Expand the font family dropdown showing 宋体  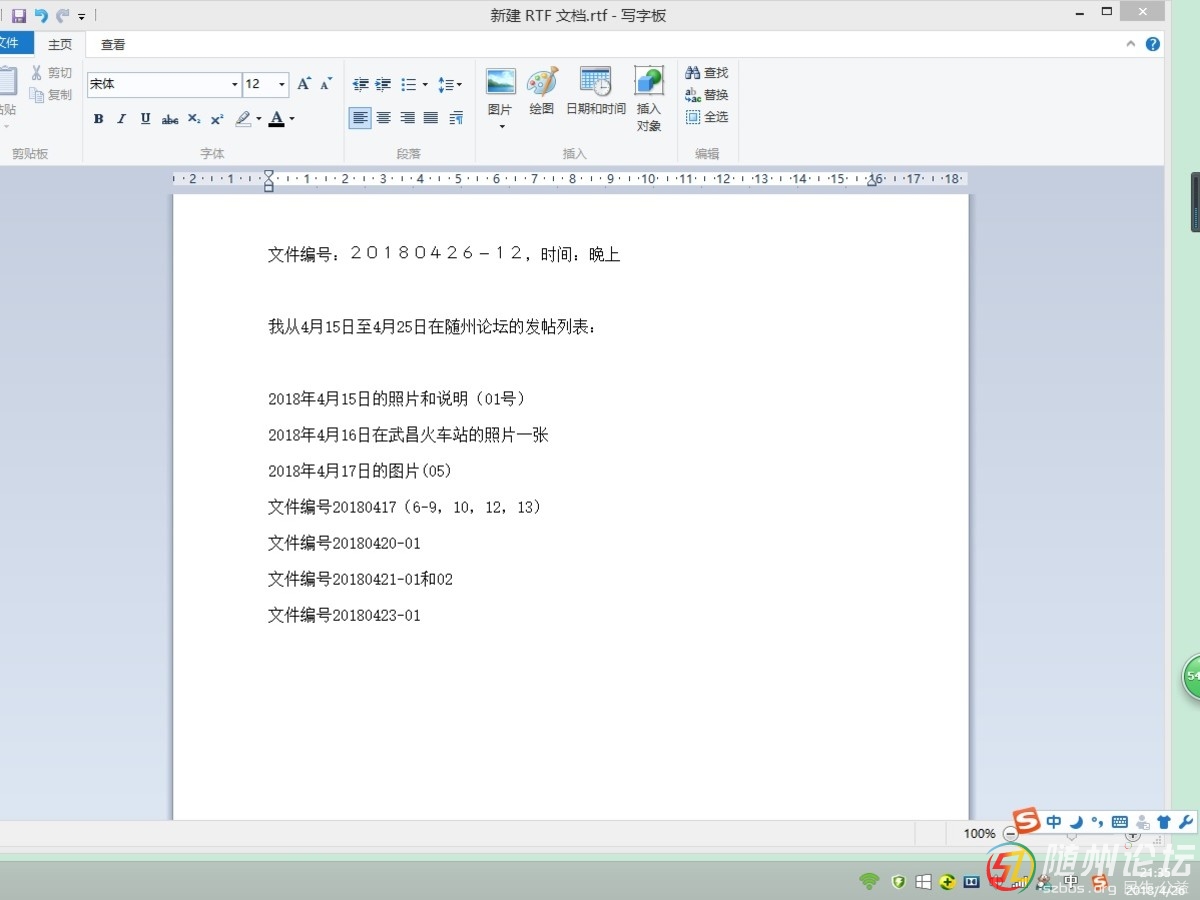point(235,85)
